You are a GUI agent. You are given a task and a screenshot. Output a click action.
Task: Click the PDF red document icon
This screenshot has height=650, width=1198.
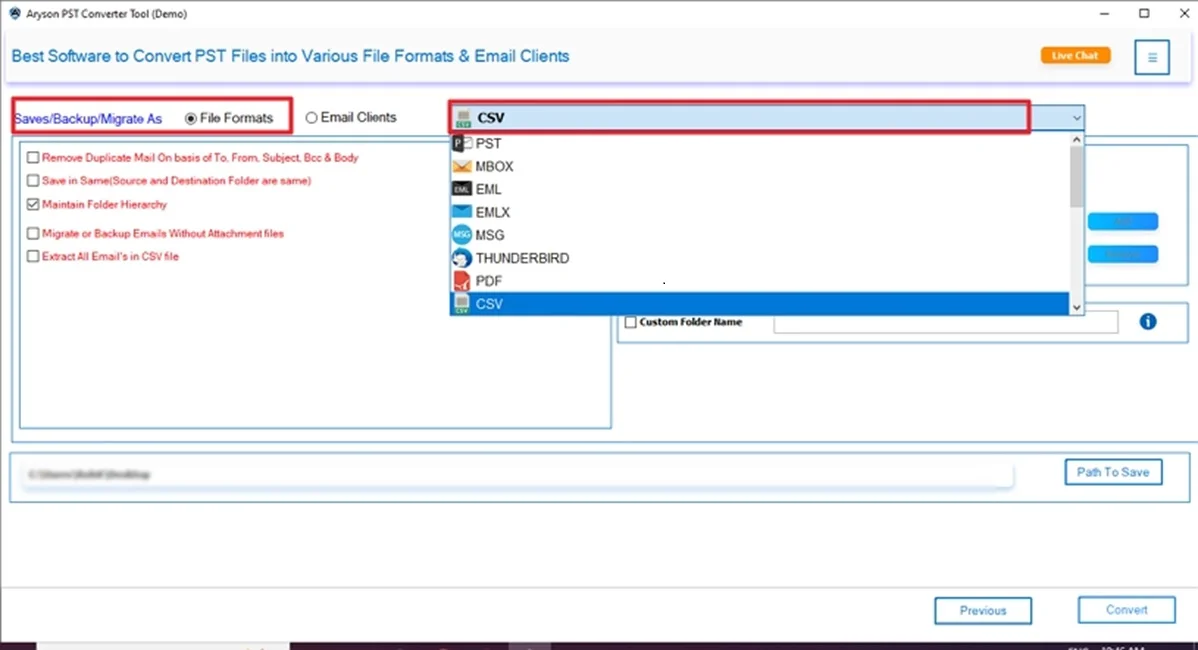coord(461,281)
